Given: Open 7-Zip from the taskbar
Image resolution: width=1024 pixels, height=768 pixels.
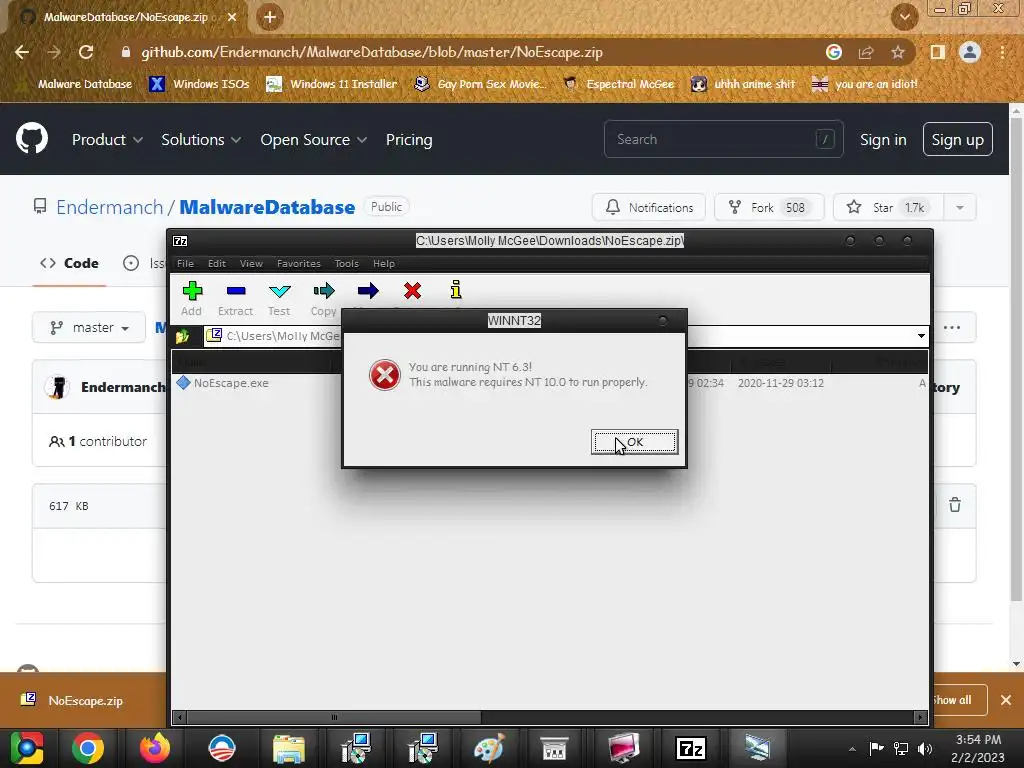Looking at the screenshot, I should click(690, 748).
